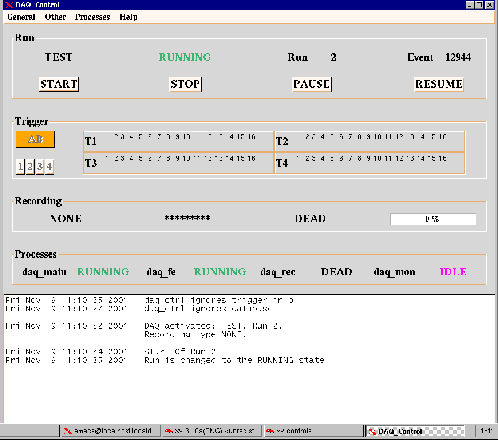Click the T1 trigger label

[x=91, y=141]
